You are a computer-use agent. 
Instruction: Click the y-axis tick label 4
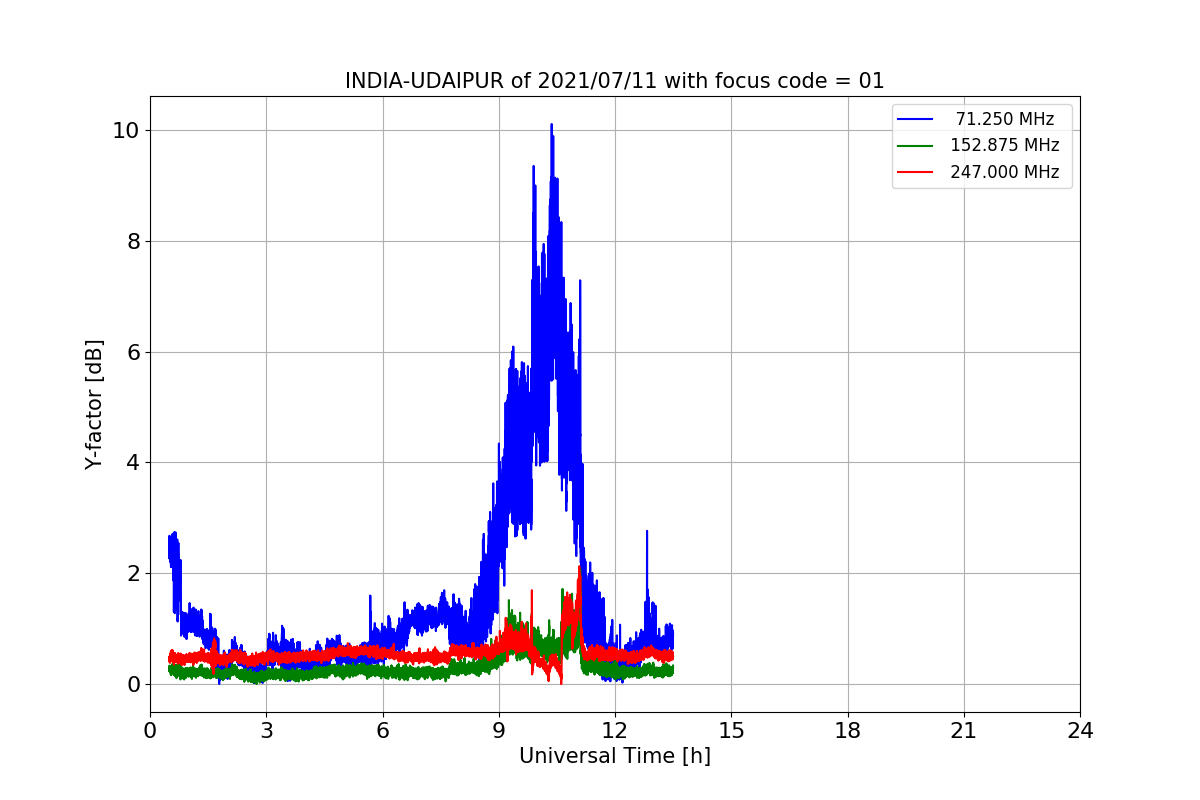[x=133, y=463]
